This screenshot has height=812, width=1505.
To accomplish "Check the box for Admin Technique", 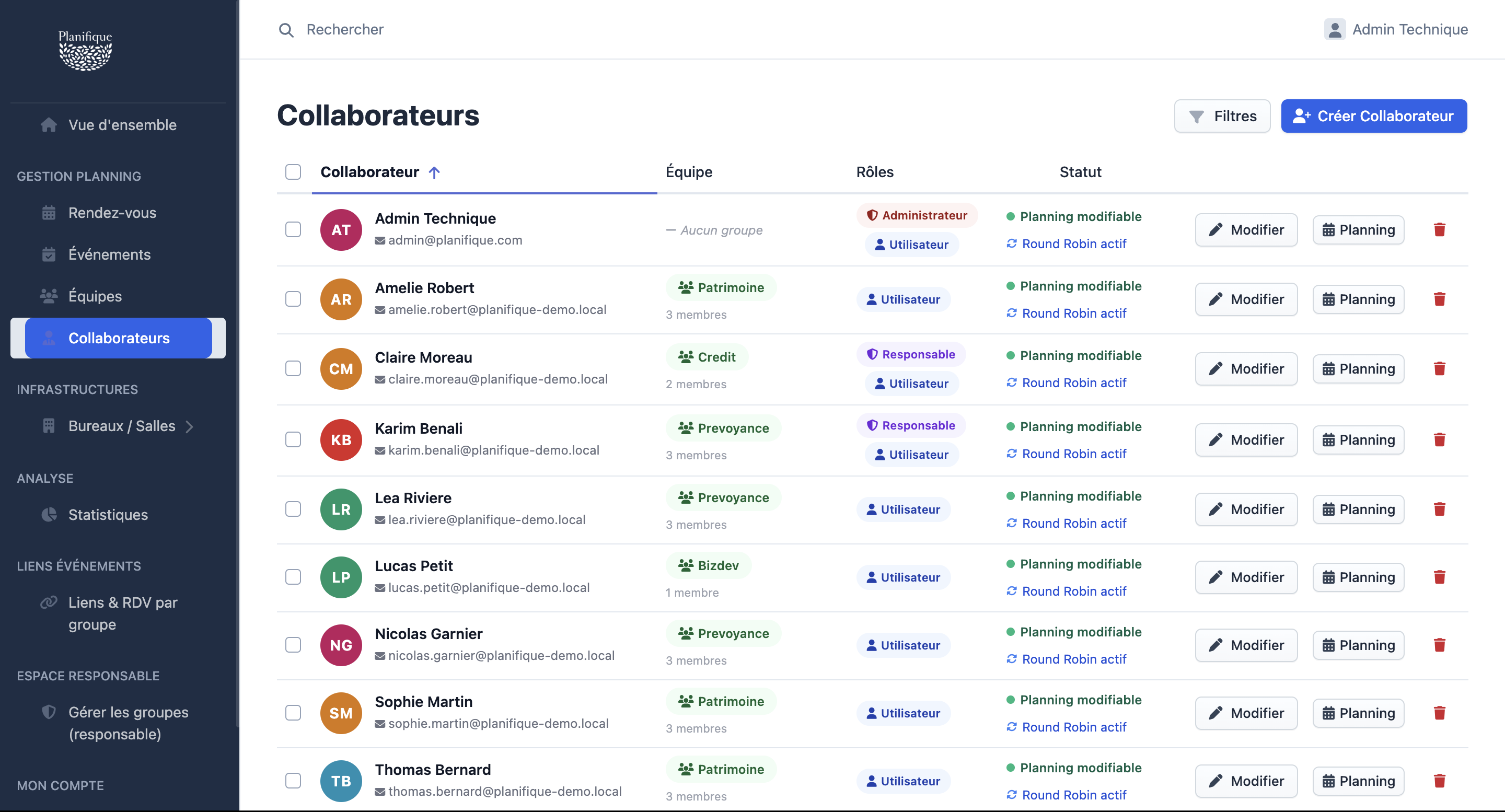I will pyautogui.click(x=293, y=229).
